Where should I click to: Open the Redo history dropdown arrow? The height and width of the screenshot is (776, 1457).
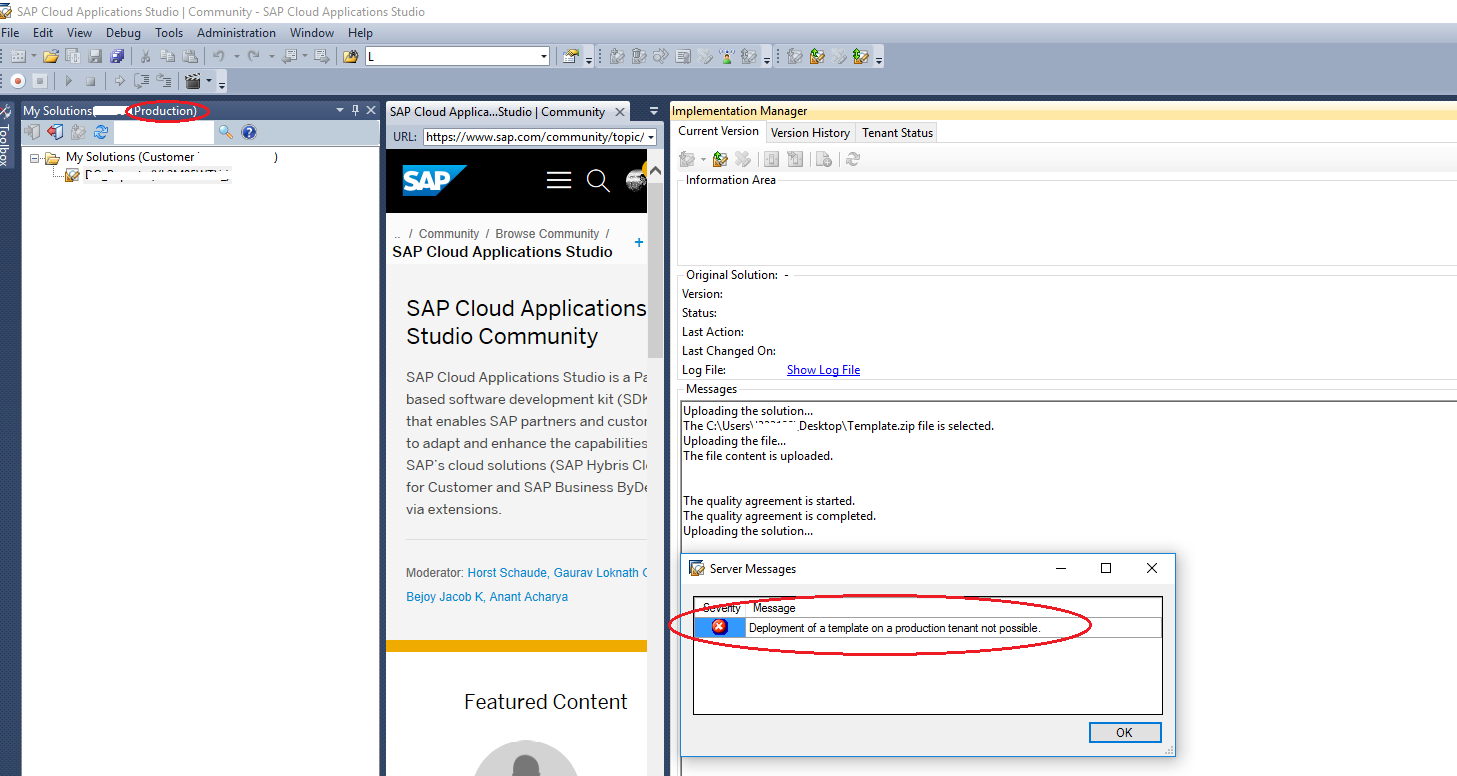[x=270, y=57]
